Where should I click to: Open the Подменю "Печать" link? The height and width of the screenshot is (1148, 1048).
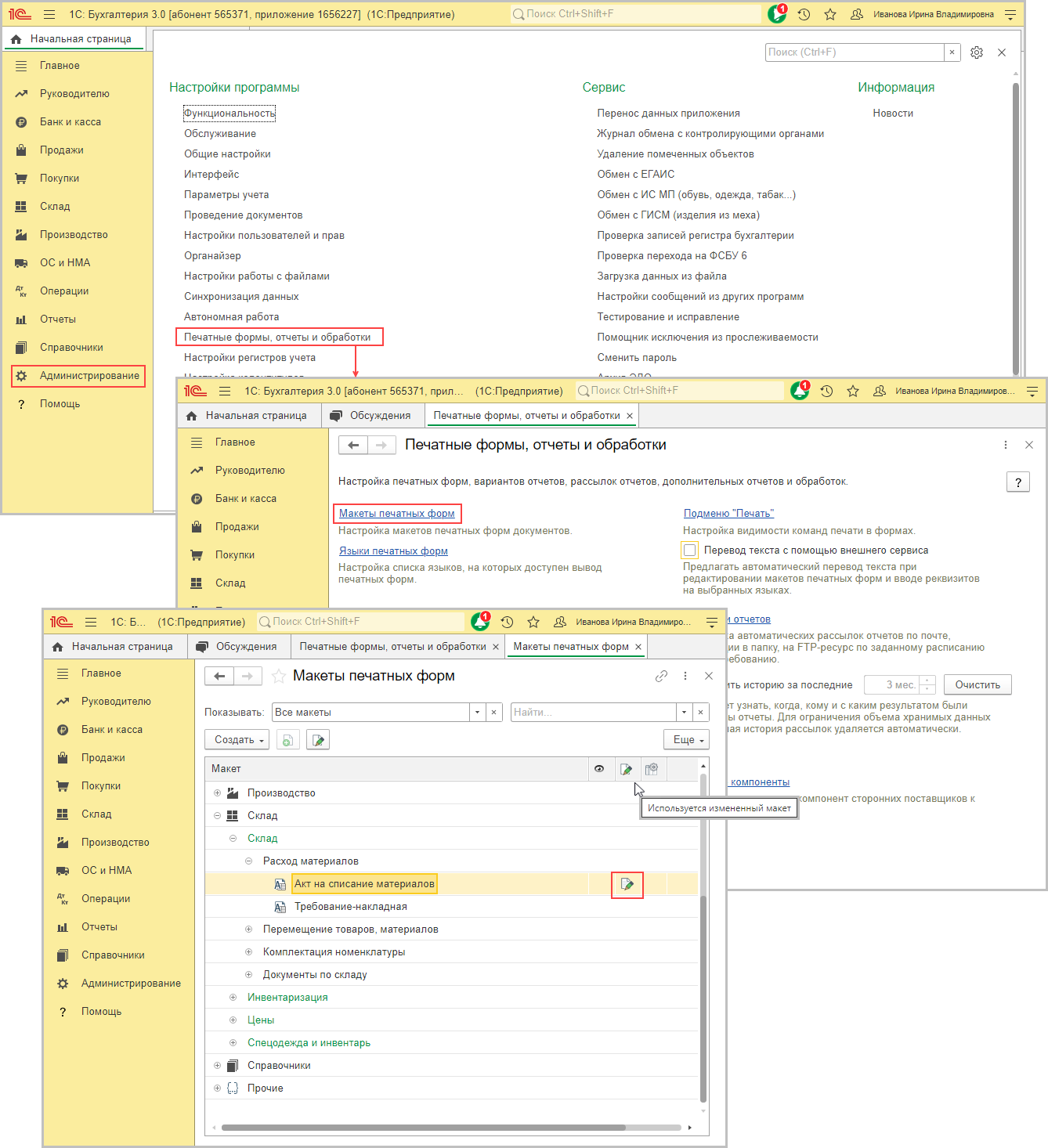pos(728,514)
